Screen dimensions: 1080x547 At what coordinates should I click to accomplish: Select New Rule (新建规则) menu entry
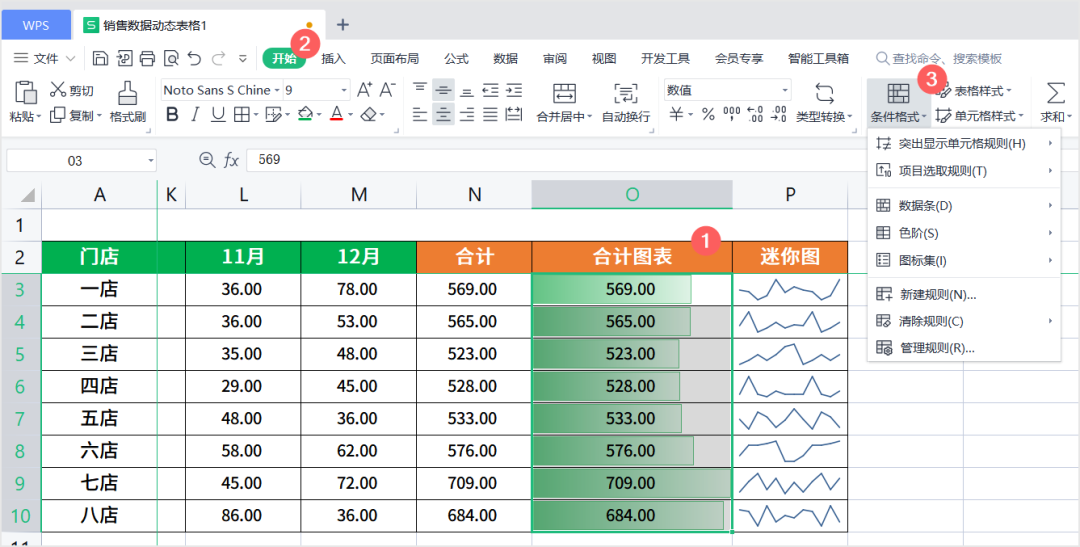tap(937, 294)
